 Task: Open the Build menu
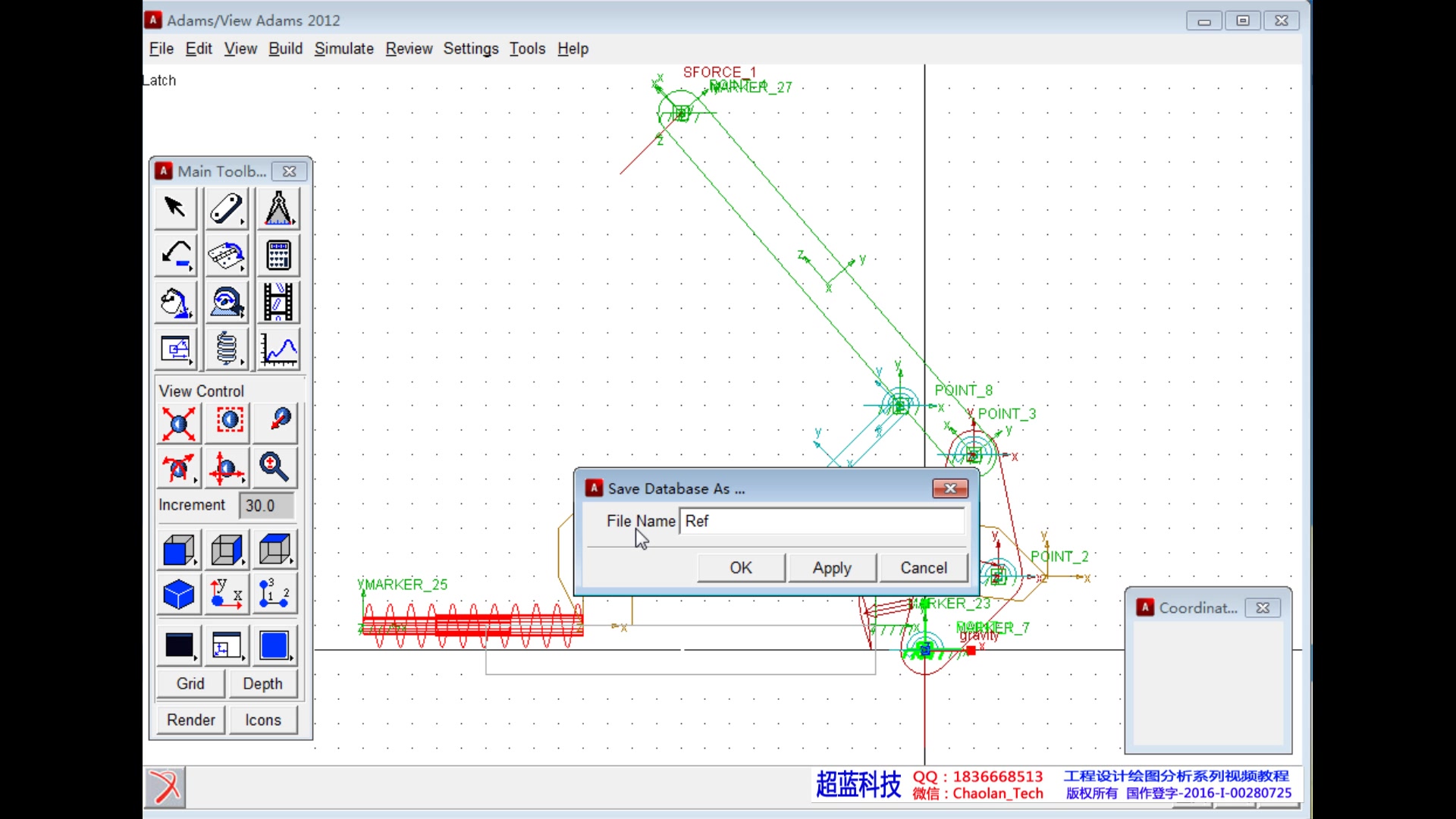(285, 49)
